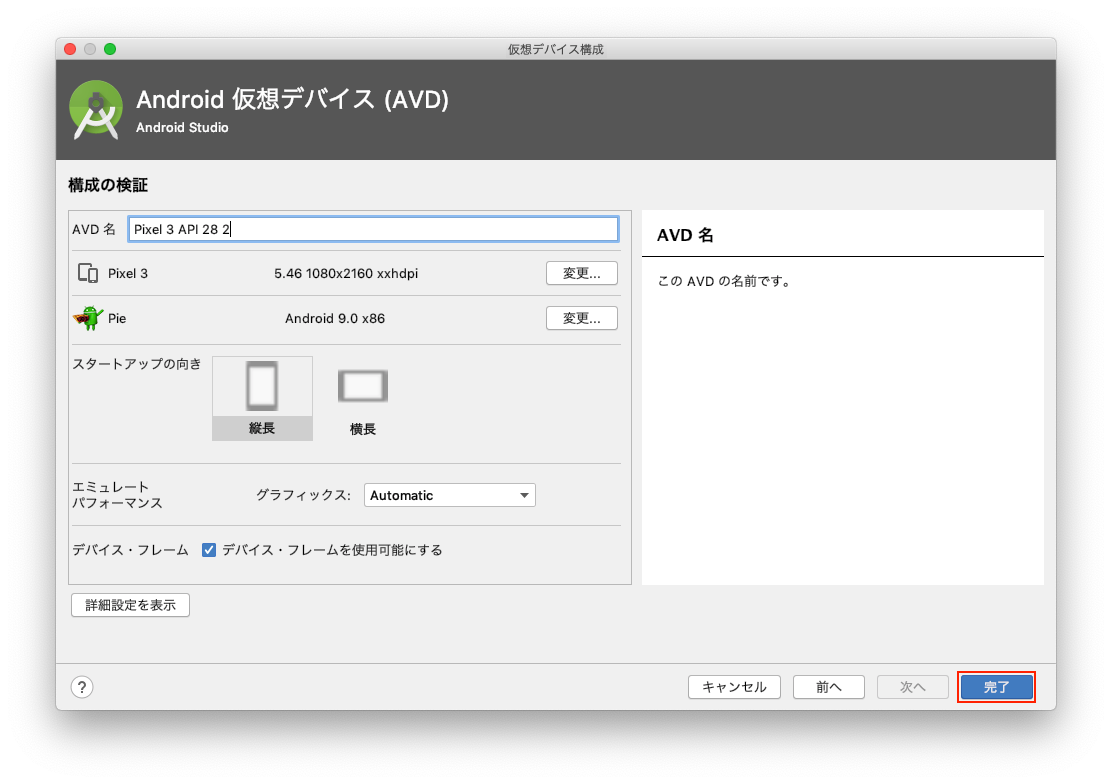Cancel the dialog with キャンセル
Image resolution: width=1112 pixels, height=784 pixels.
pyautogui.click(x=734, y=687)
